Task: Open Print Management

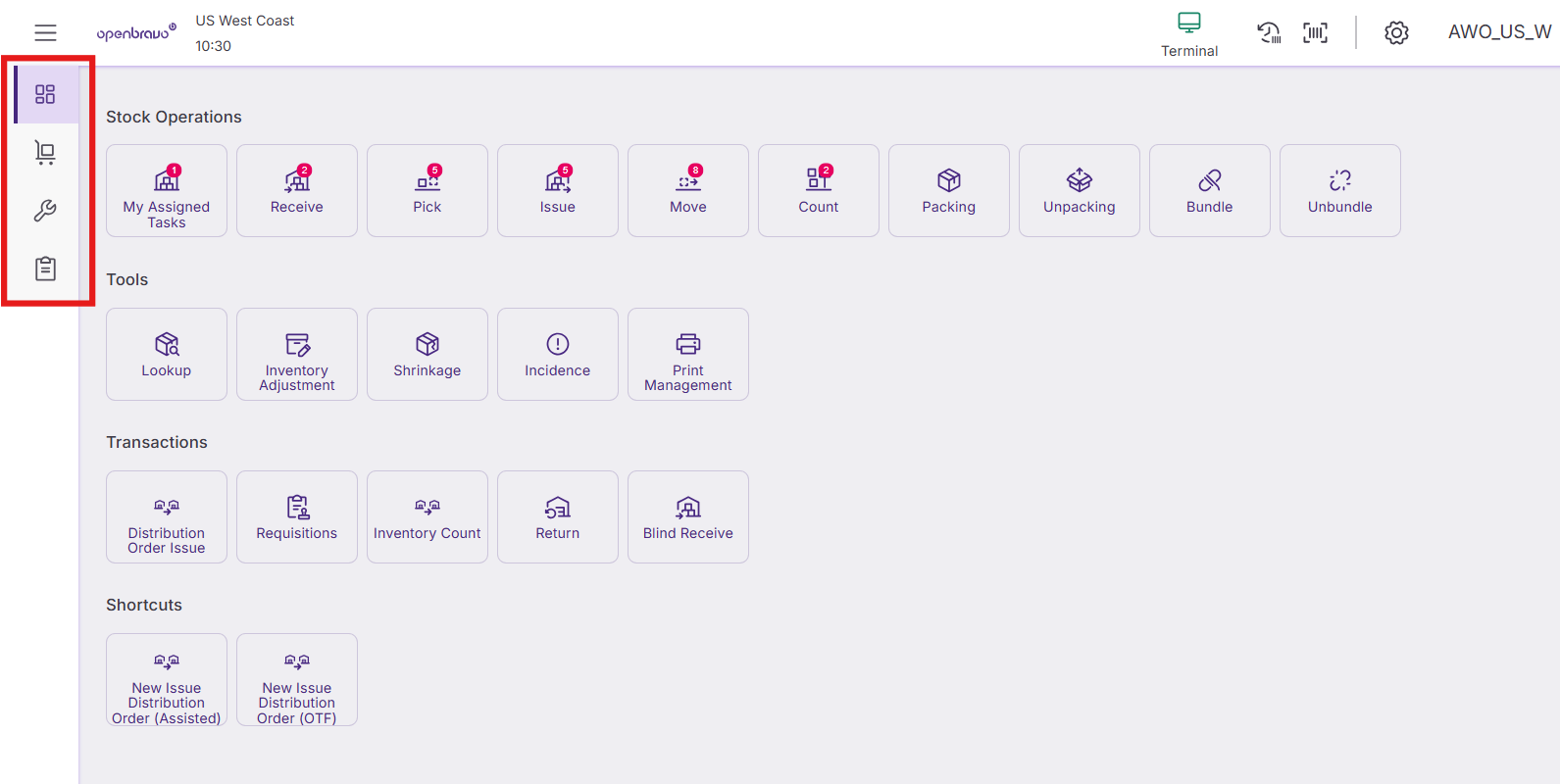Action: pos(688,355)
